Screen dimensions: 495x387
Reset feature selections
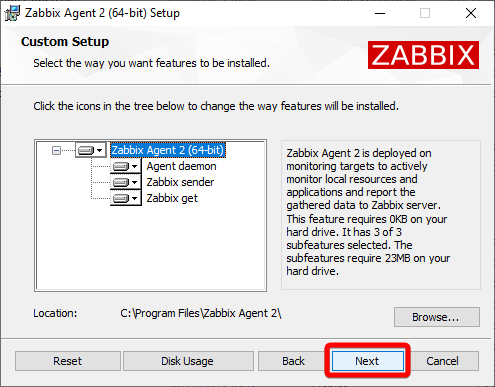click(68, 361)
